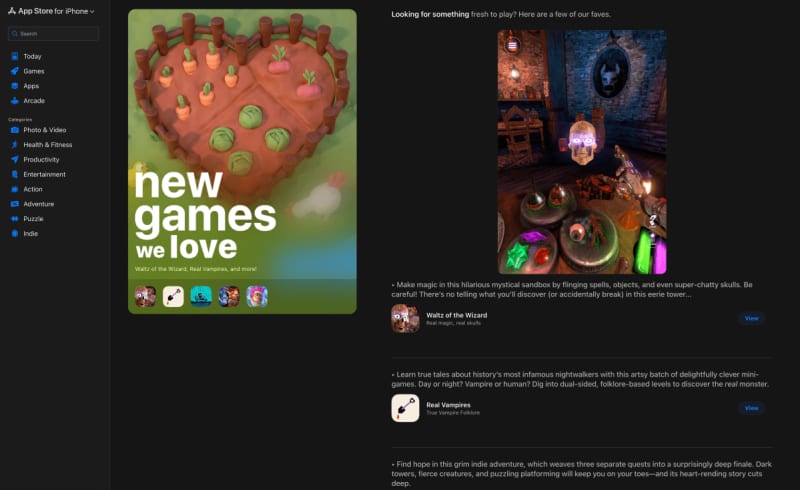Image resolution: width=800 pixels, height=490 pixels.
Task: Click the Real Vampires shovel app icon
Action: point(405,408)
